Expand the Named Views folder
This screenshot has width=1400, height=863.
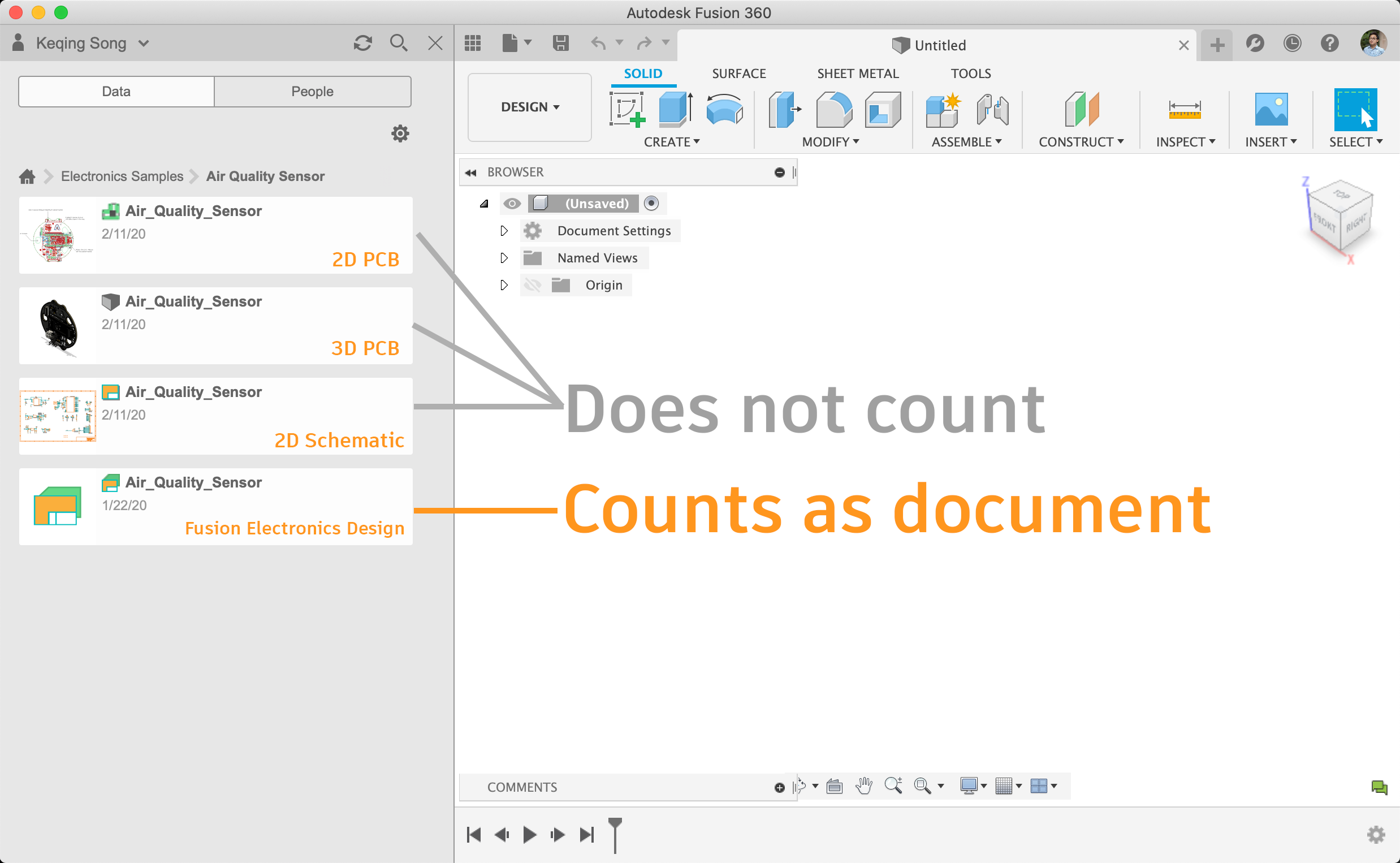point(504,258)
